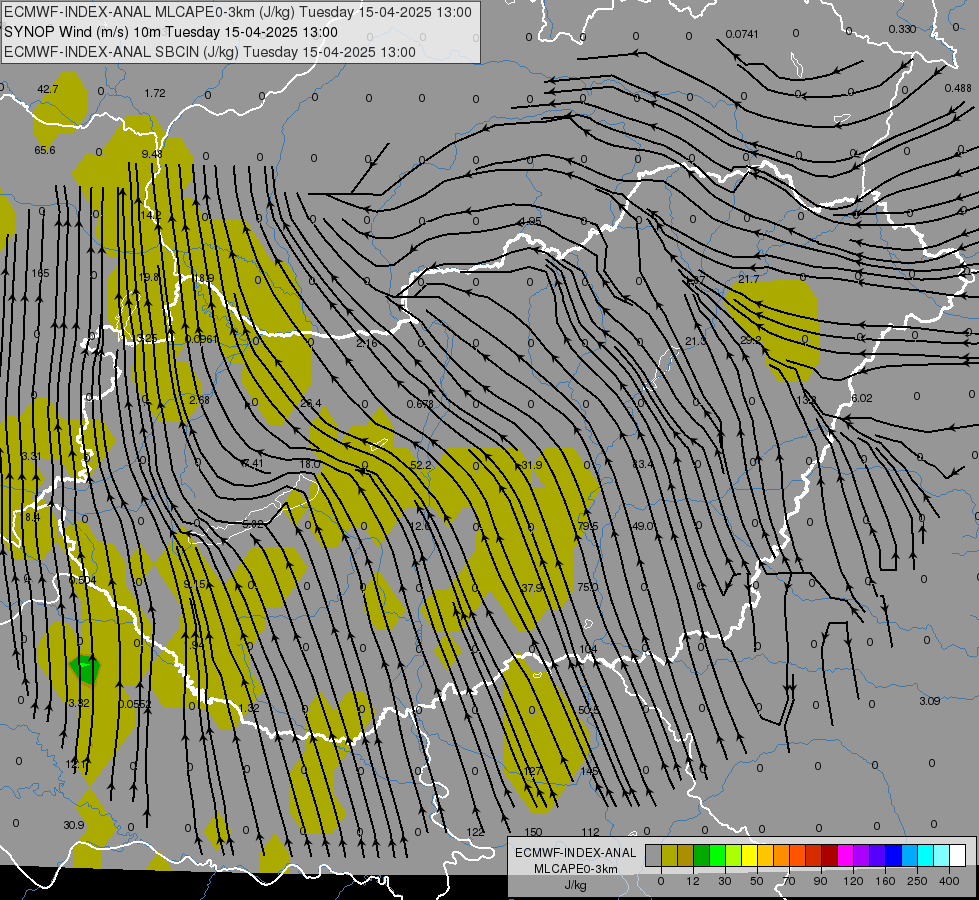The width and height of the screenshot is (979, 900).
Task: Click the map value '7.41'
Action: point(253,463)
